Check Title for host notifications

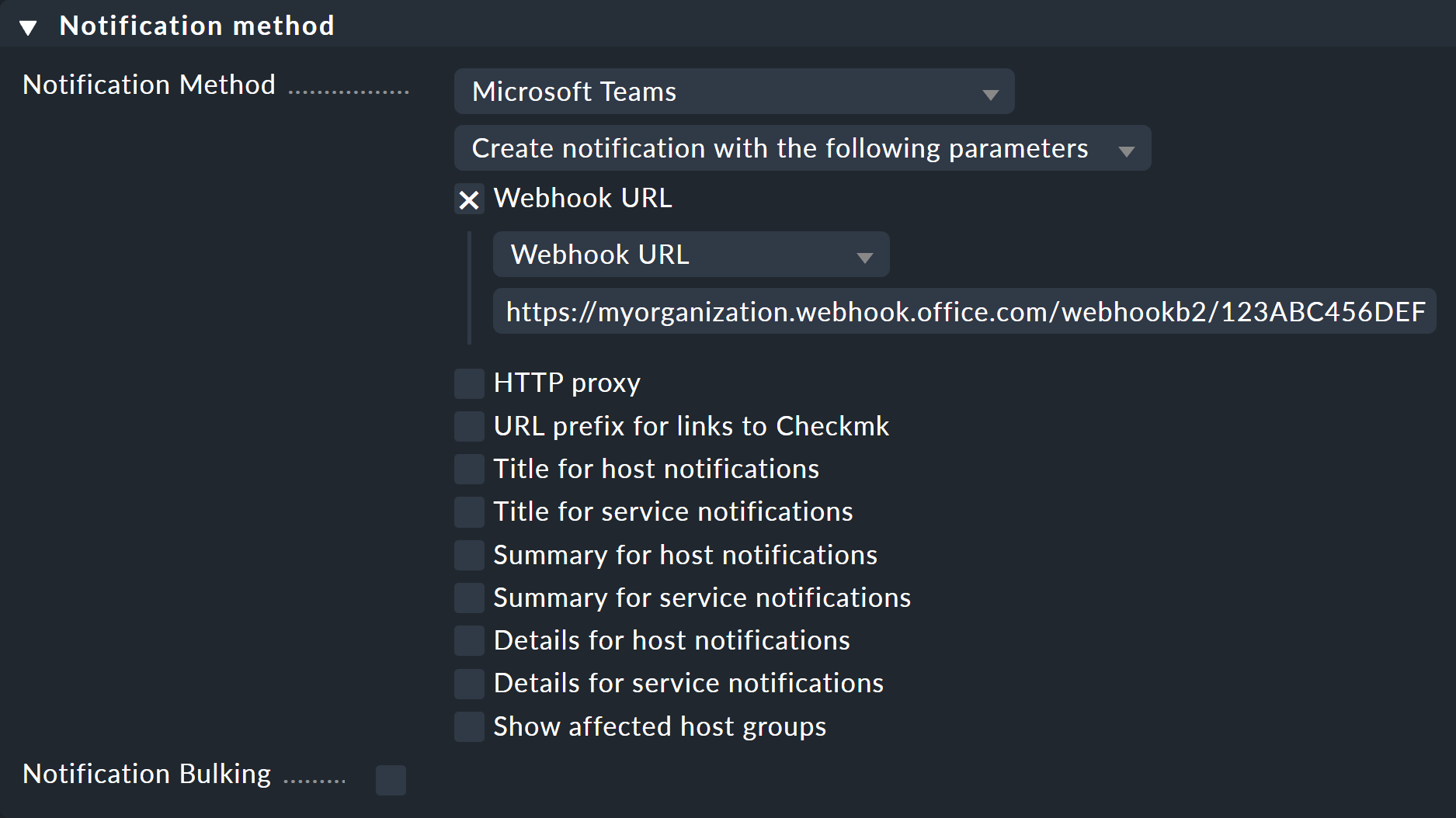469,469
